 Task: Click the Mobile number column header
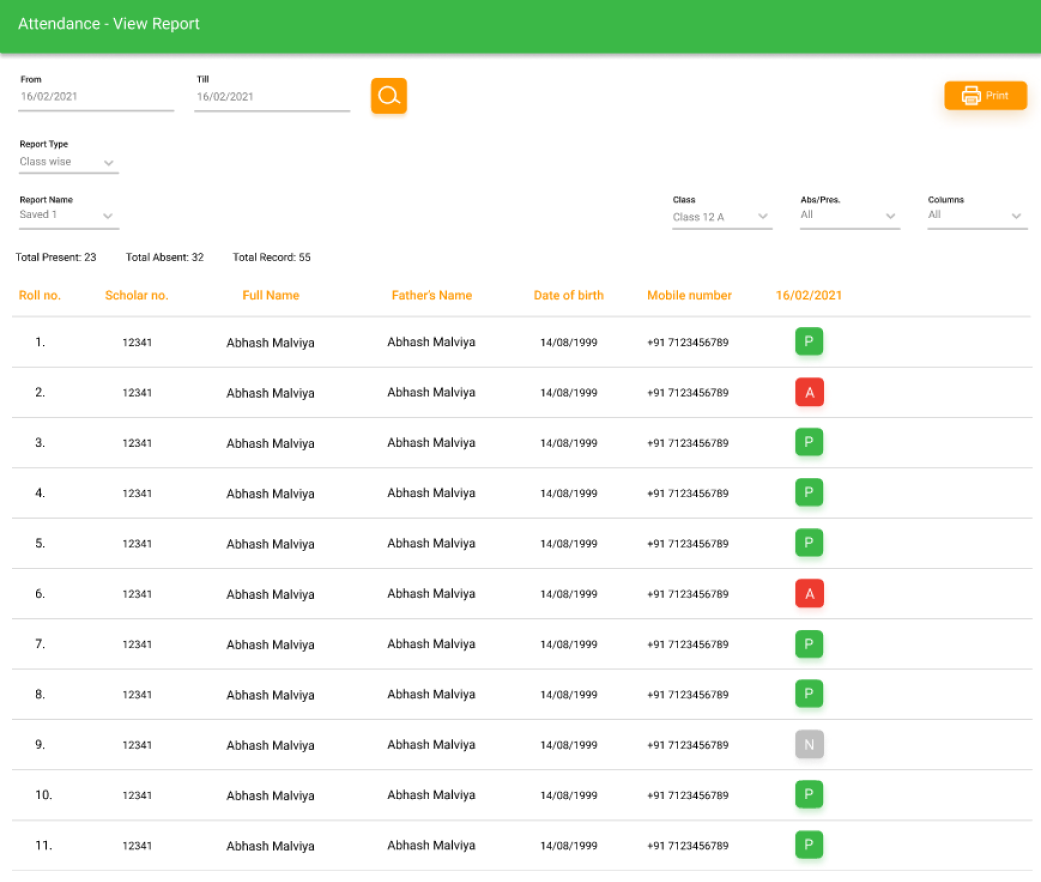pos(689,295)
